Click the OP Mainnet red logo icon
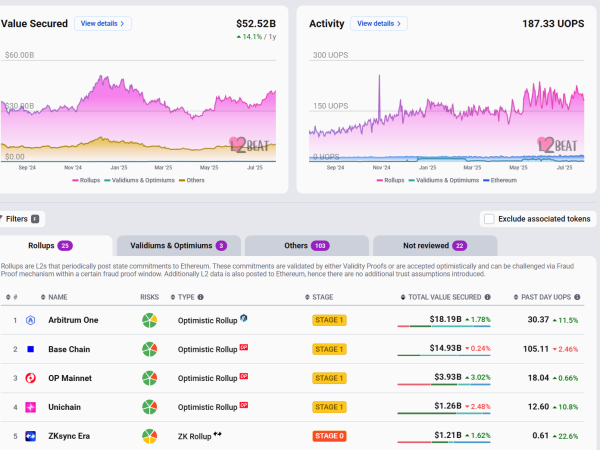600x450 pixels. (31, 378)
